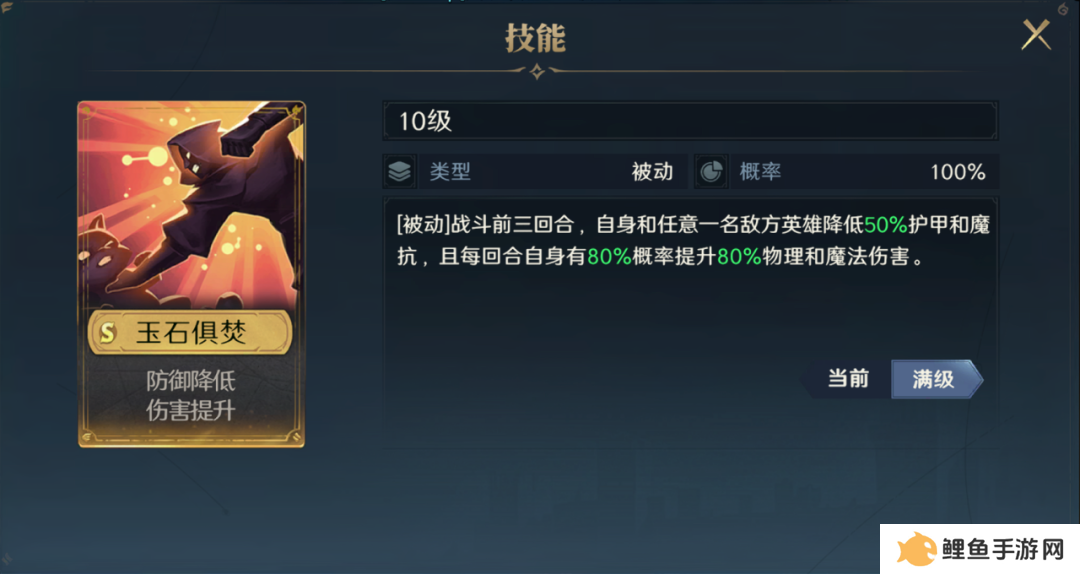Click the 技能 panel title
The image size is (1080, 574).
tap(535, 38)
